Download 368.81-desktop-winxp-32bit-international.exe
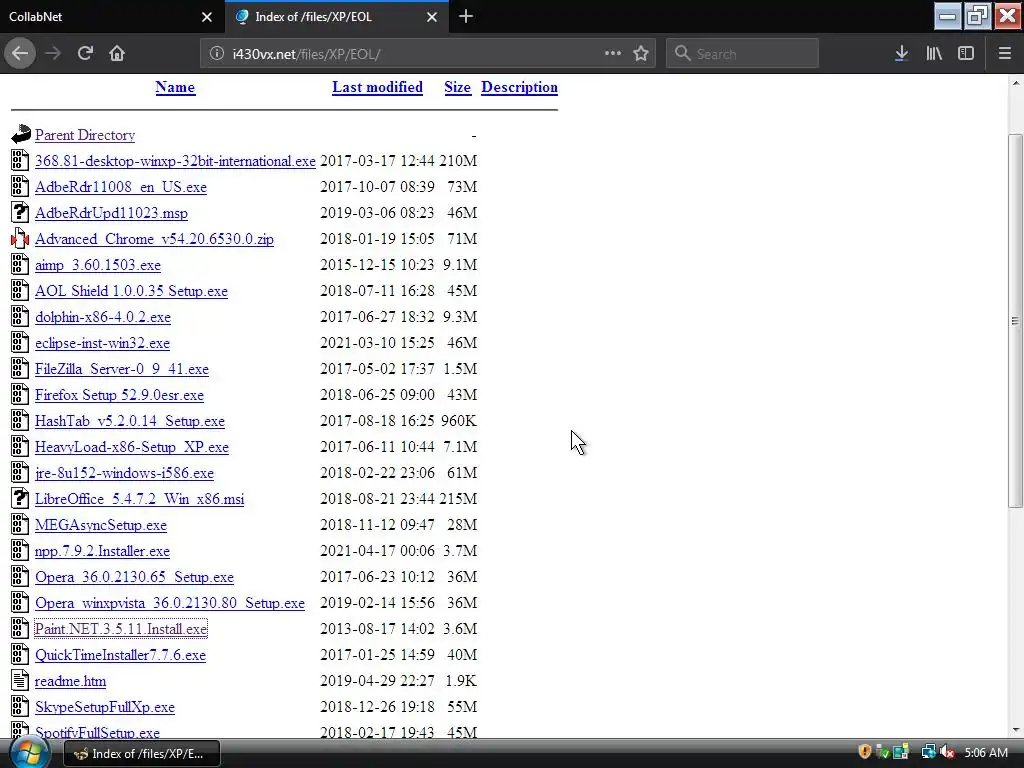 pos(175,161)
